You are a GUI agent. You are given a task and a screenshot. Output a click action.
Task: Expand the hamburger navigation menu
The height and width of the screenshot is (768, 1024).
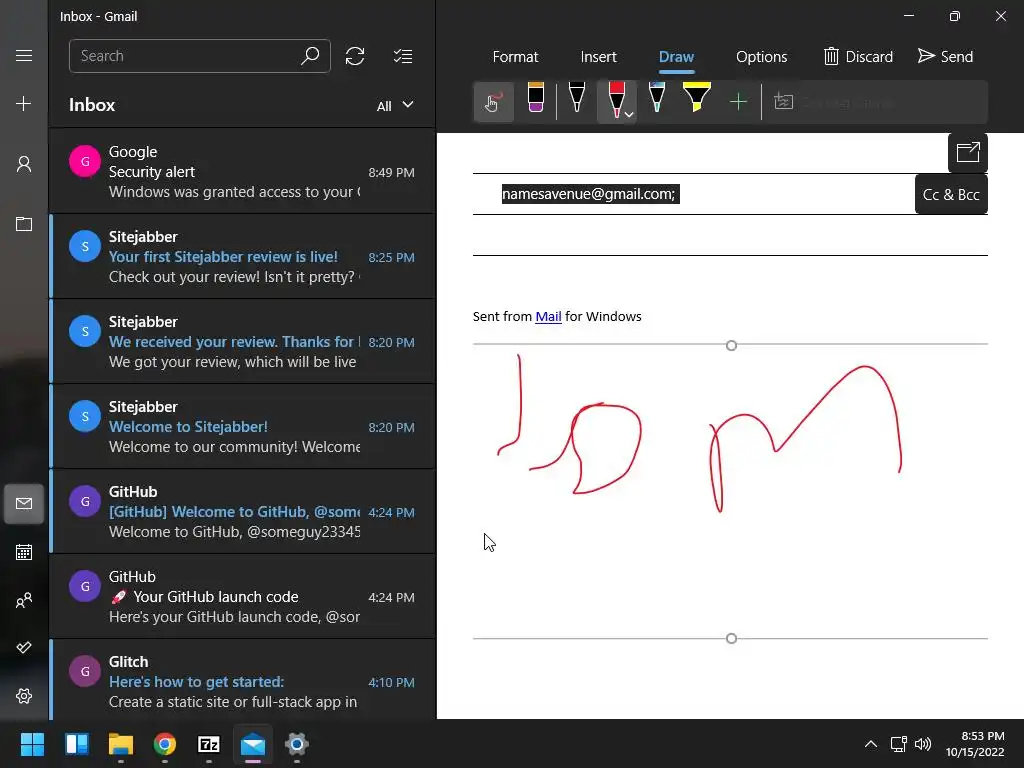pos(24,56)
